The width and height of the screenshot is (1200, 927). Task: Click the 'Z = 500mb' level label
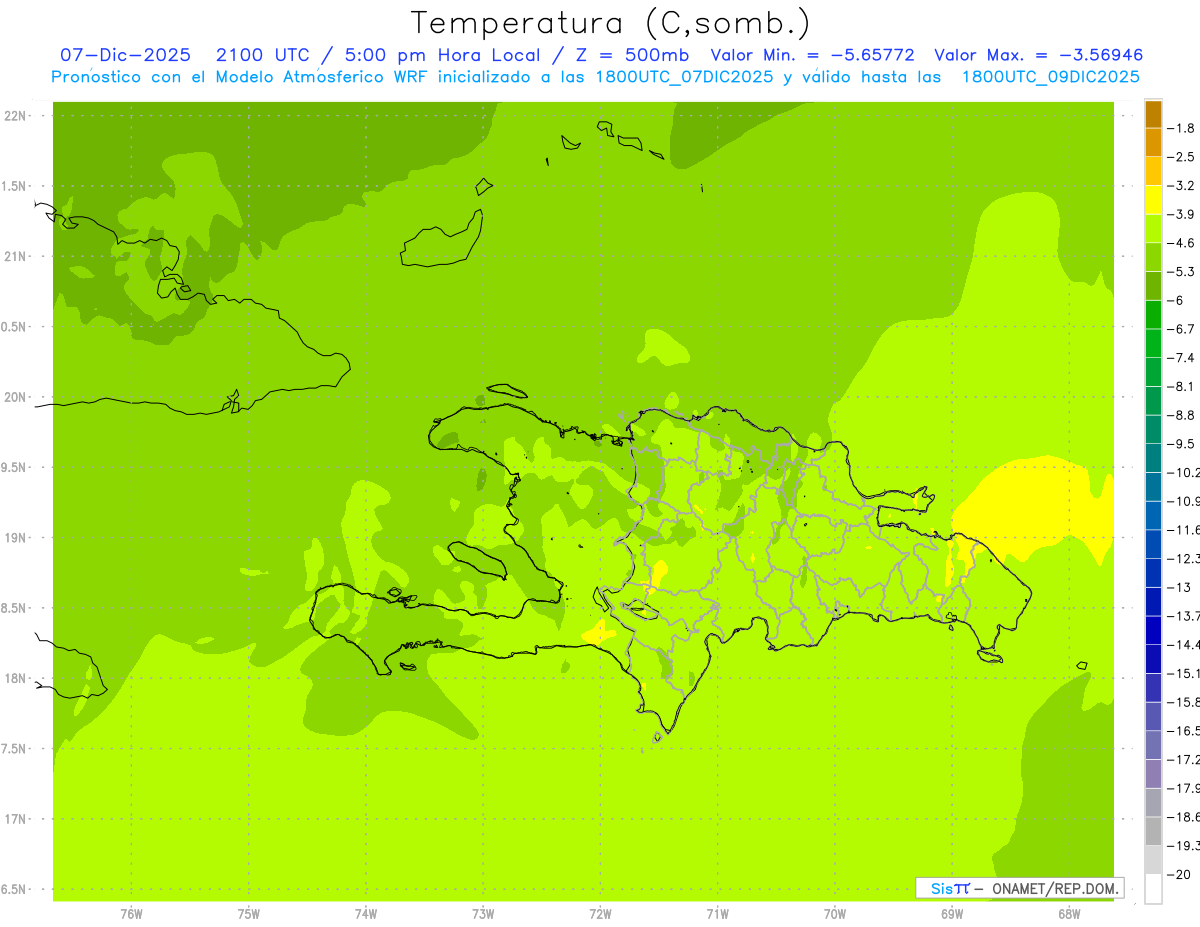(x=629, y=55)
